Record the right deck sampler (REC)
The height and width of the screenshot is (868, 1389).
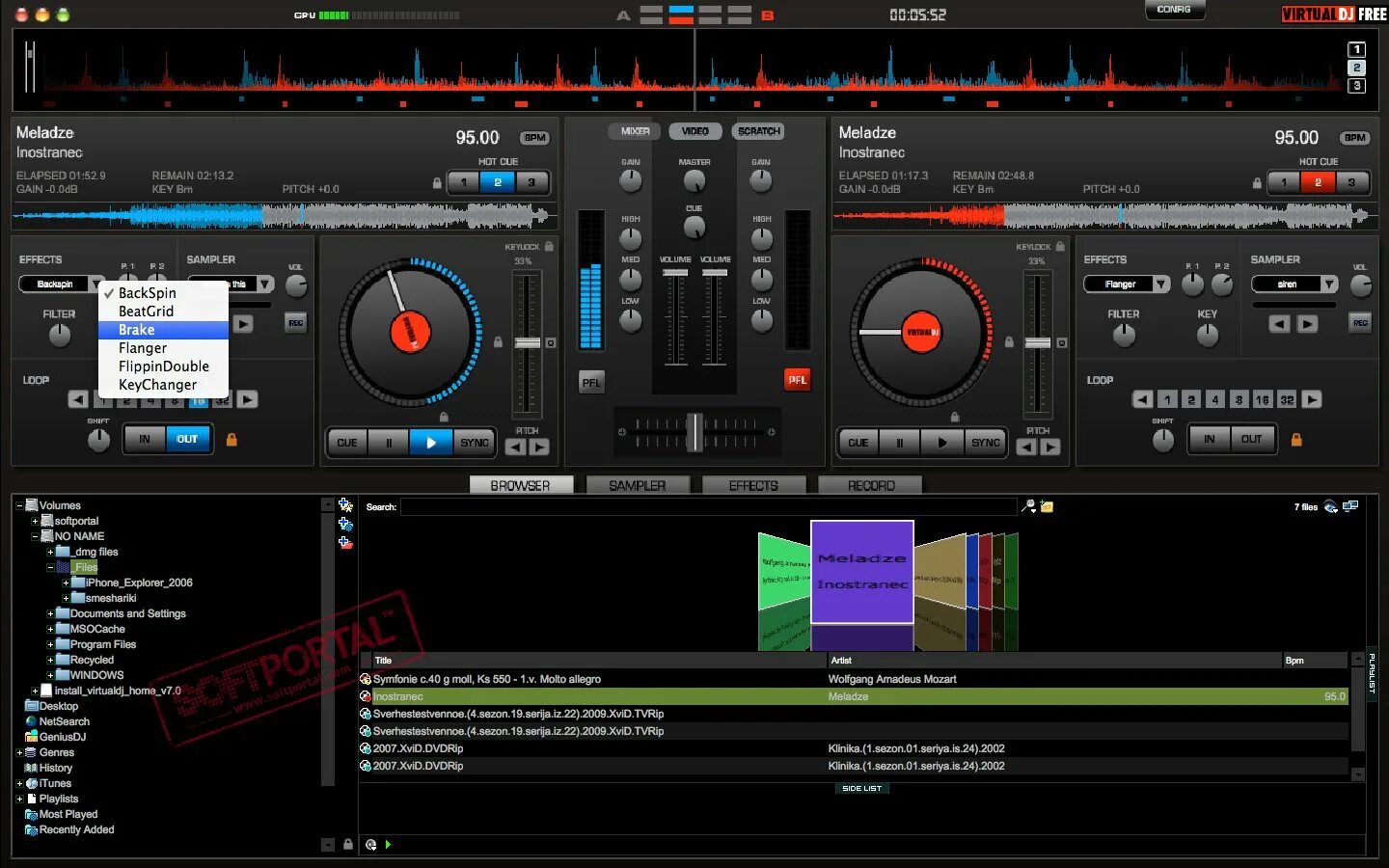coord(1360,323)
